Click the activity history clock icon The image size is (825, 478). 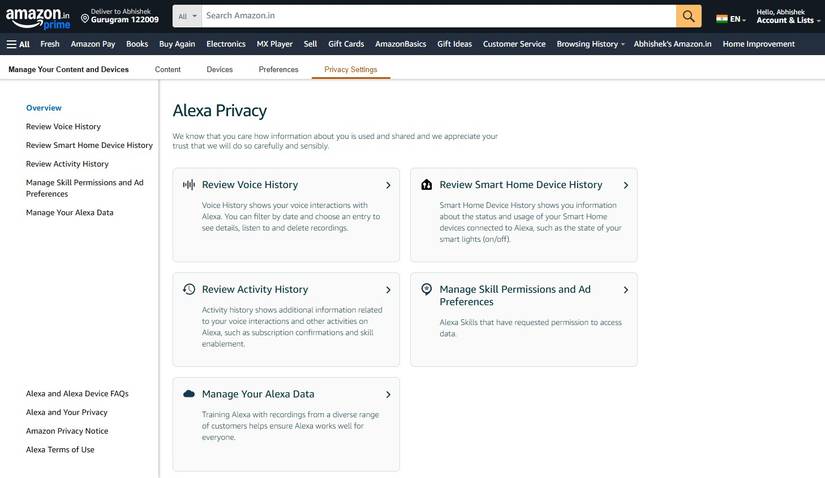[189, 289]
